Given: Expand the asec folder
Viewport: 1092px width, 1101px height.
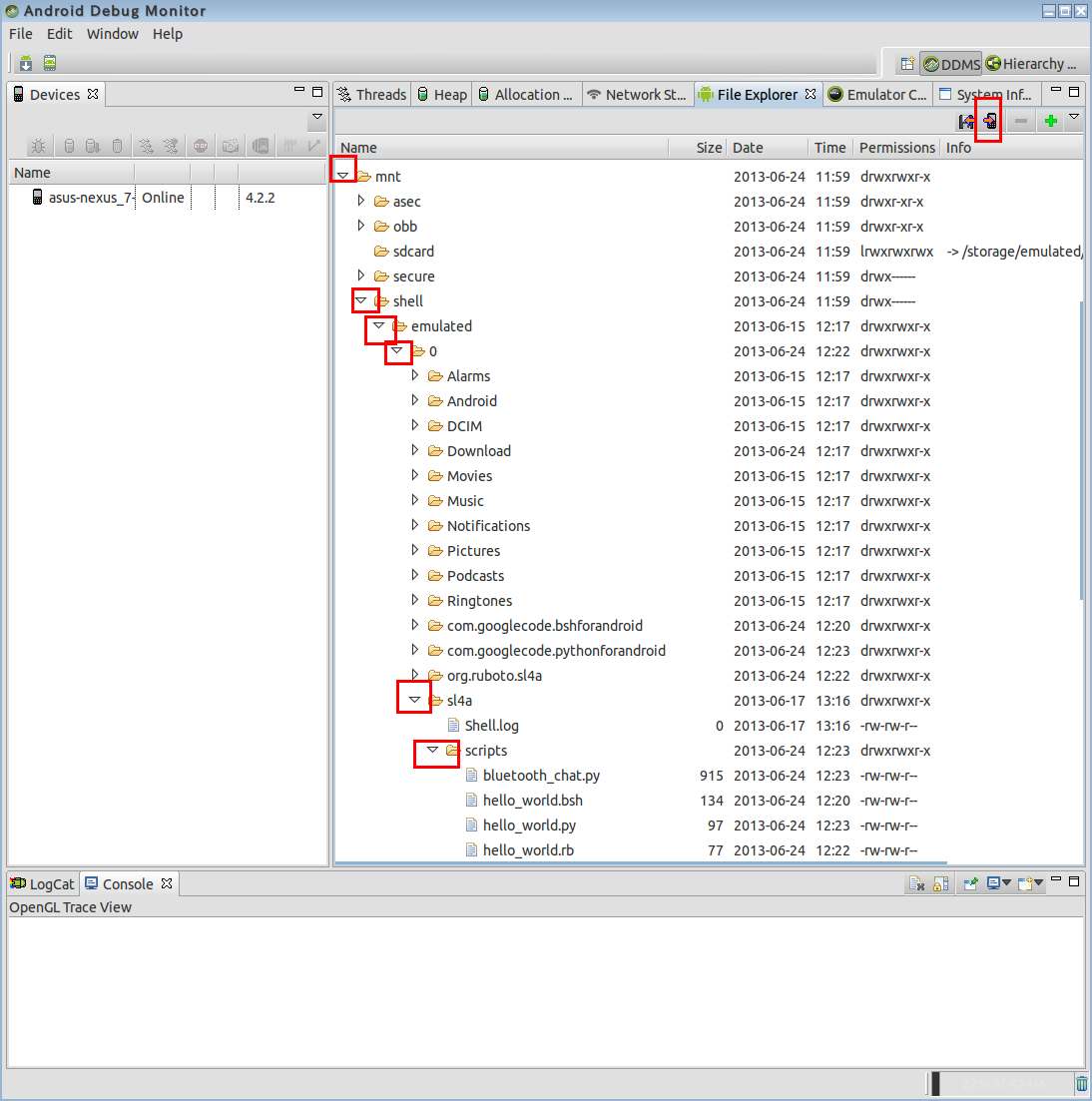Looking at the screenshot, I should (x=361, y=201).
